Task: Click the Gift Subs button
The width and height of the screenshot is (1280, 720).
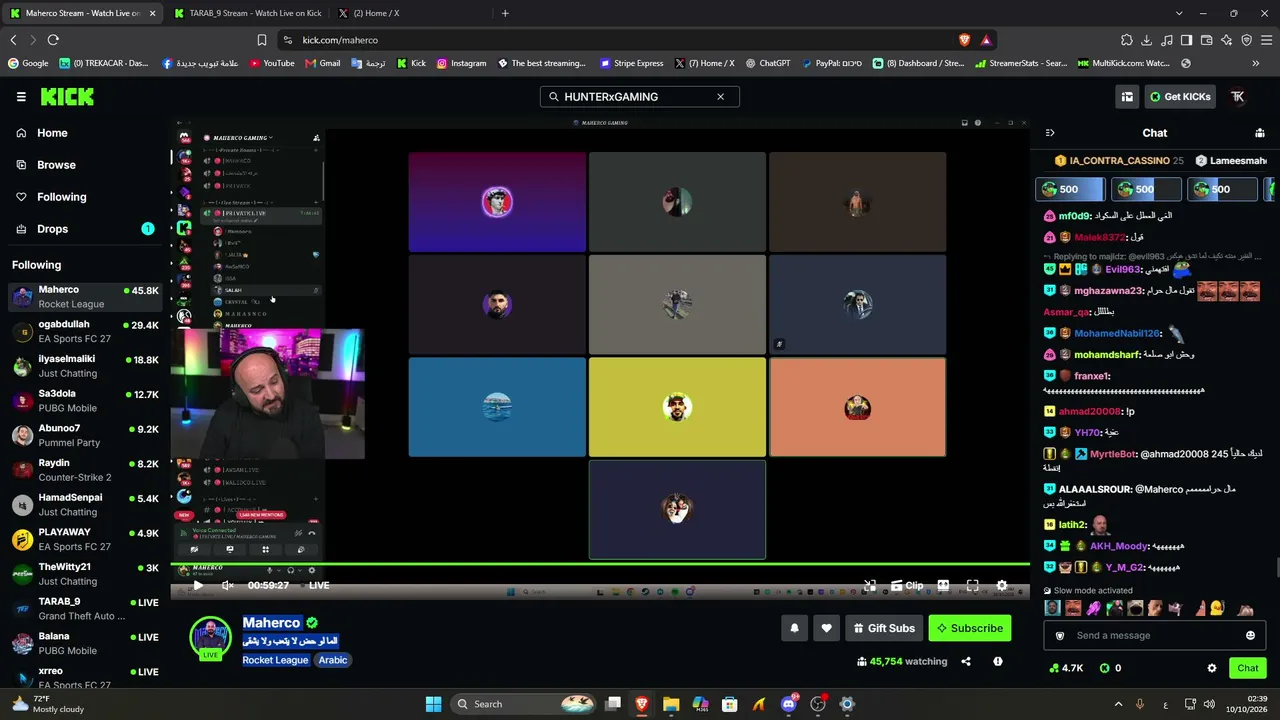Action: click(x=884, y=628)
